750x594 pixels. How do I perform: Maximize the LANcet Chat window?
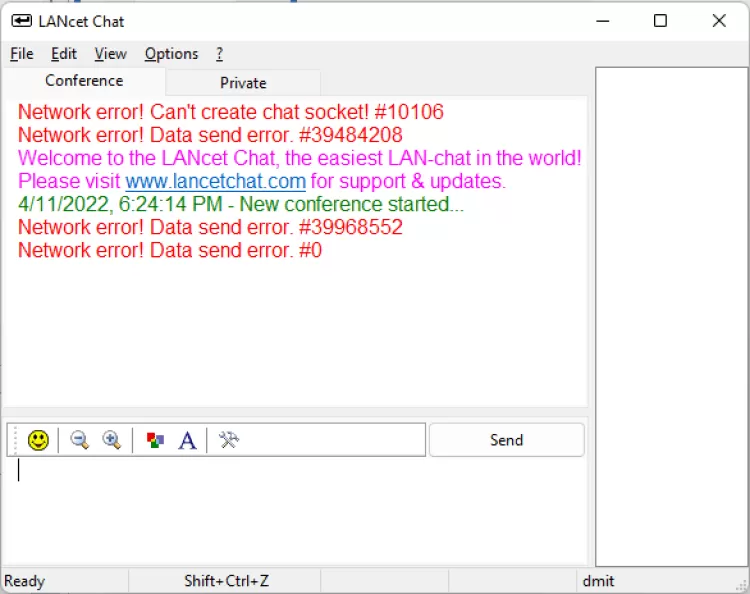tap(661, 21)
